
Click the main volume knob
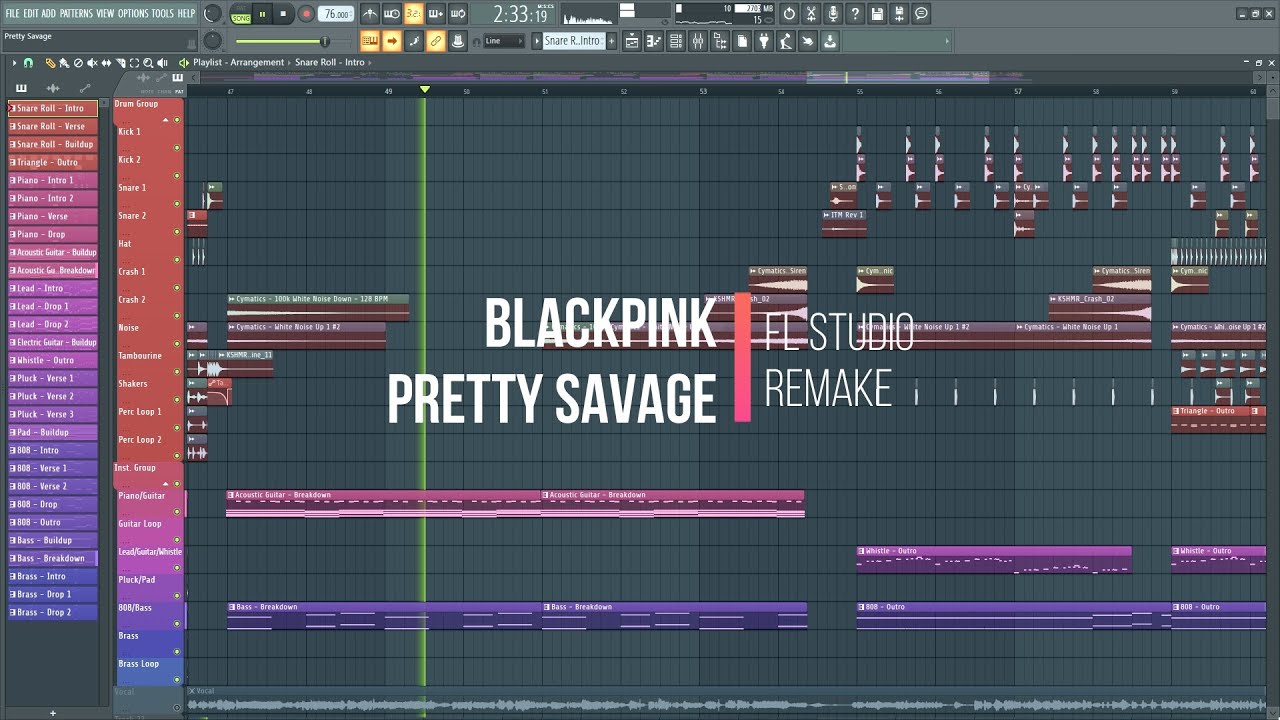click(x=213, y=14)
